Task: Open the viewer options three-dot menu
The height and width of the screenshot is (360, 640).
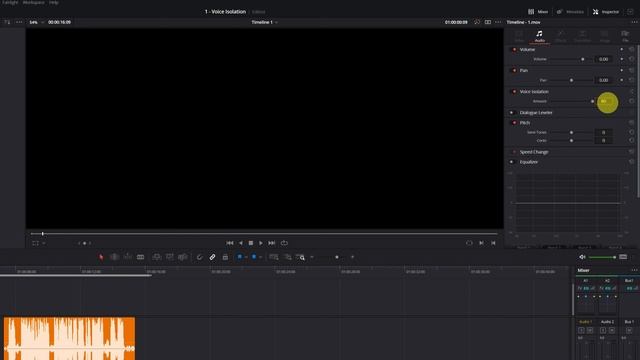Action: pos(498,22)
